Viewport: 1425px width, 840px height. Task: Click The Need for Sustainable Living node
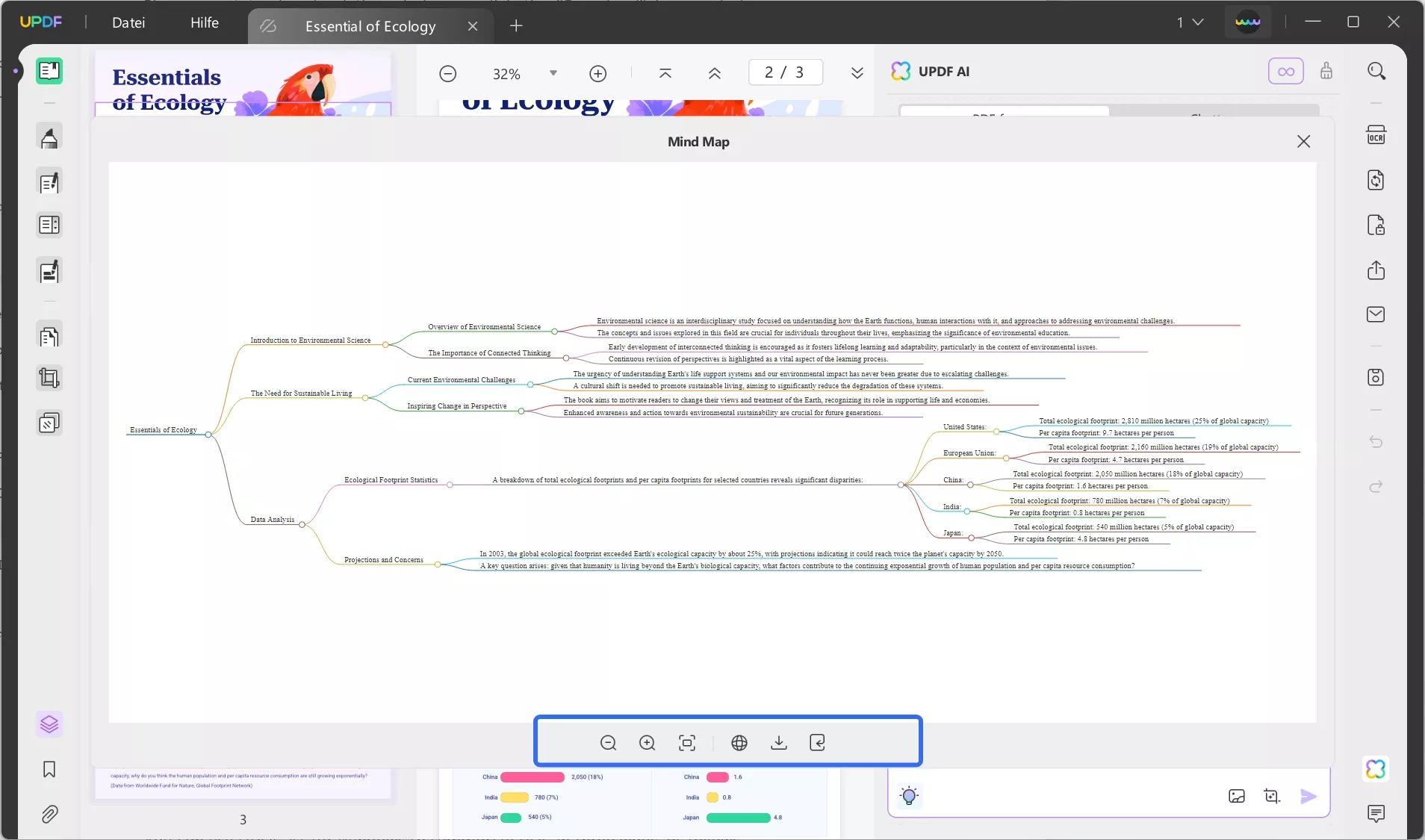(301, 393)
